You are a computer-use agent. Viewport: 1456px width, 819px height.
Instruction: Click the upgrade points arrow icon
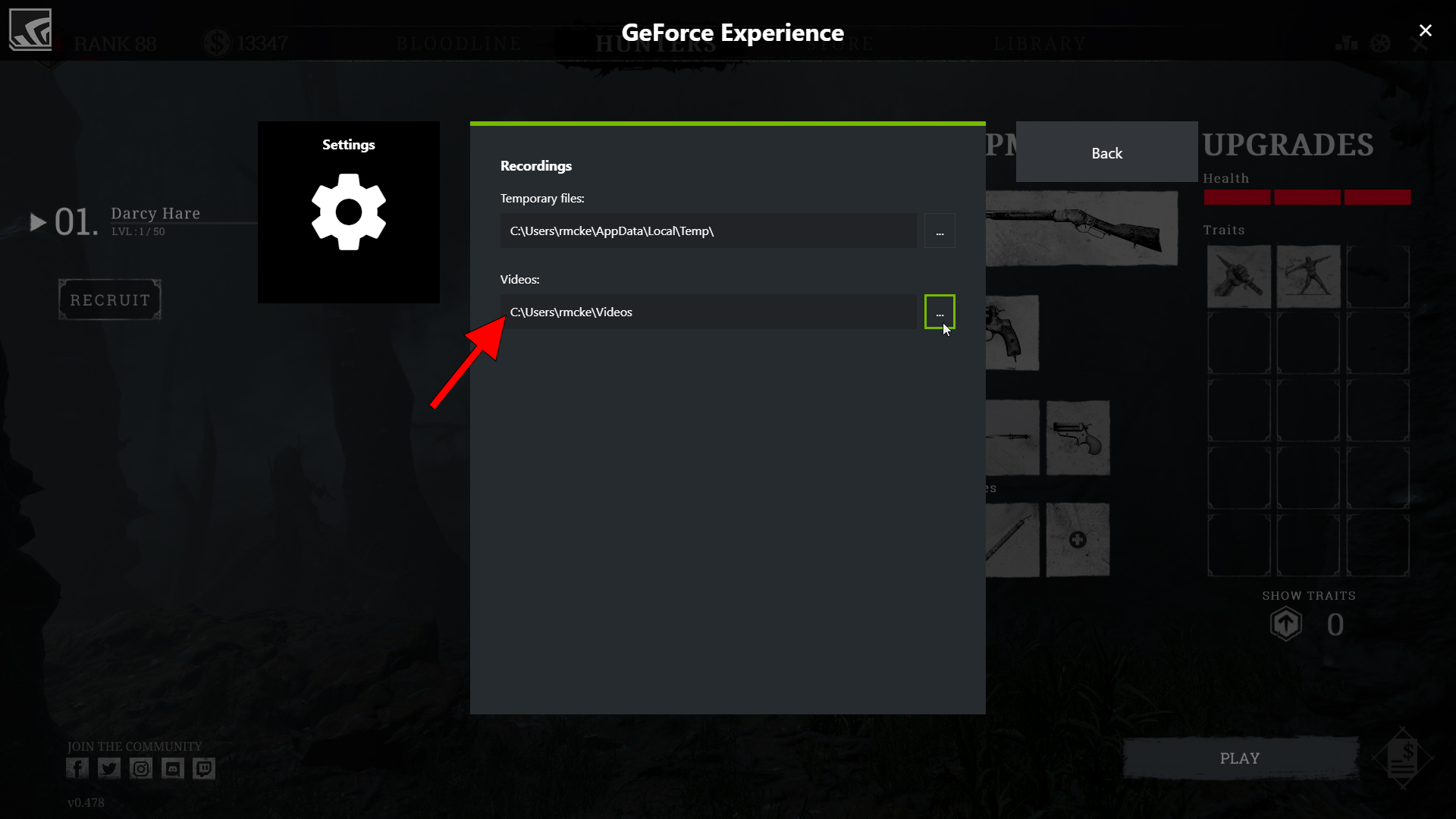pyautogui.click(x=1286, y=625)
